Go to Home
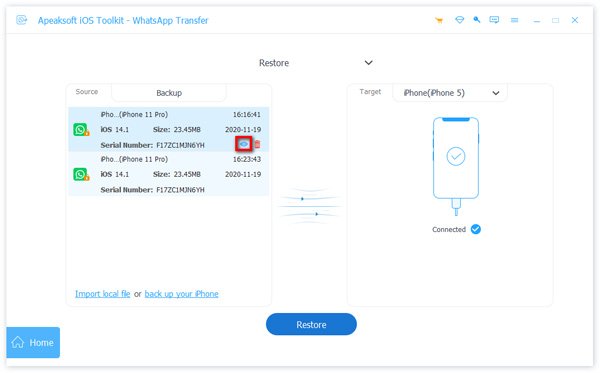 point(33,342)
